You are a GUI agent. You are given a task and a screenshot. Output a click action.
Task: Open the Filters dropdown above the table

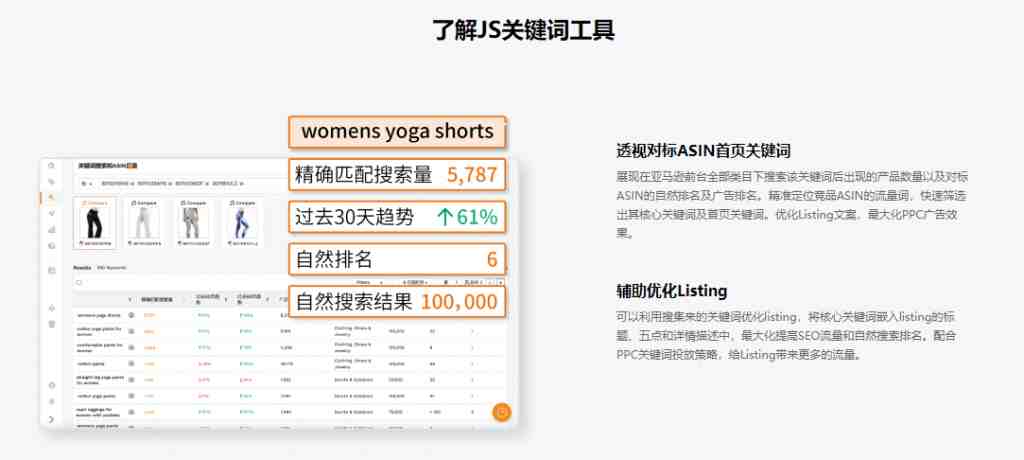(372, 283)
